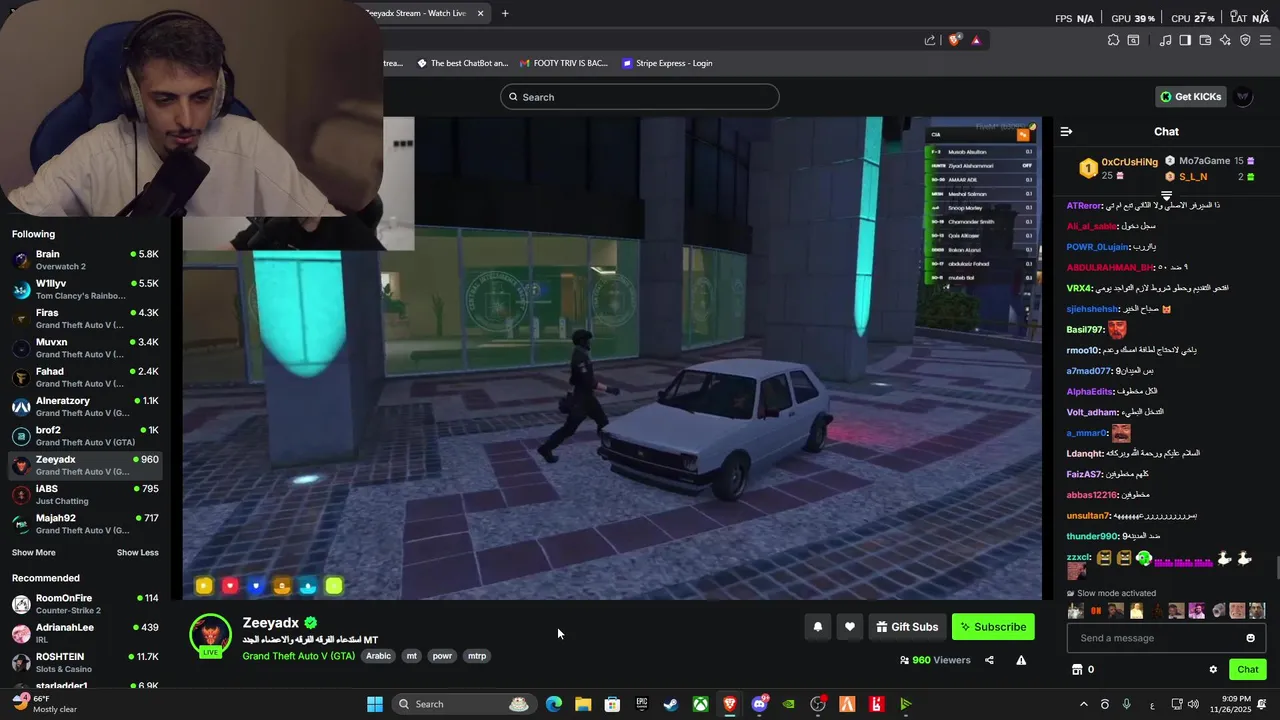Open the 0xCrUsHiNg top gifter entry
Screen dimensions: 1280x720
click(x=1118, y=168)
